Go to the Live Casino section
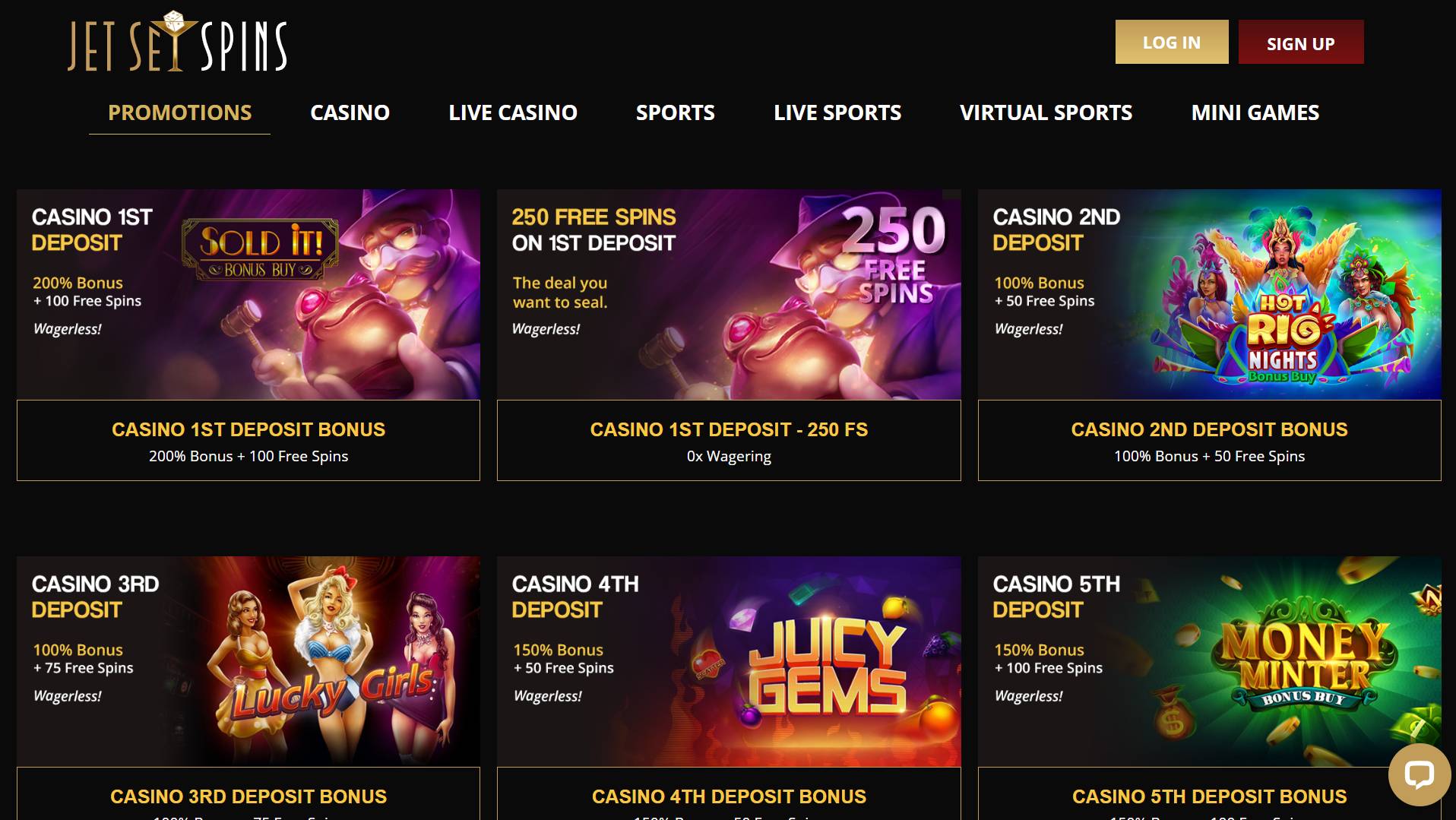The image size is (1456, 820). coord(513,112)
